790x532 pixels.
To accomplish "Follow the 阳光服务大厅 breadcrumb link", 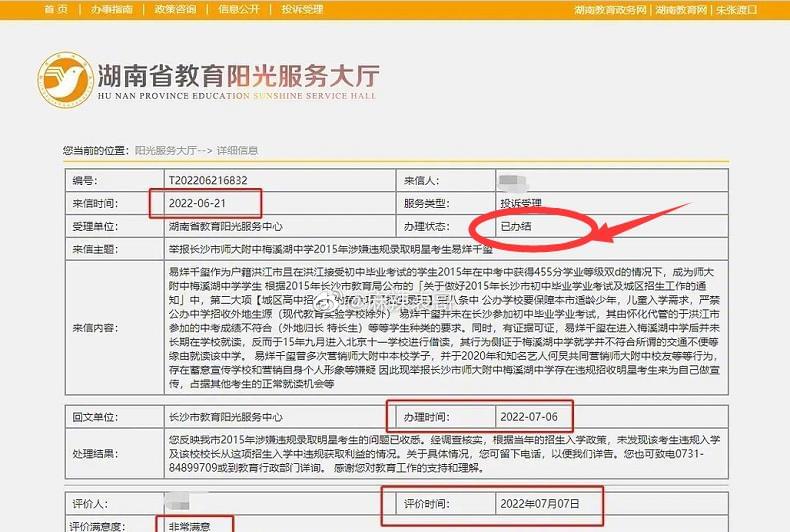I will point(166,150).
